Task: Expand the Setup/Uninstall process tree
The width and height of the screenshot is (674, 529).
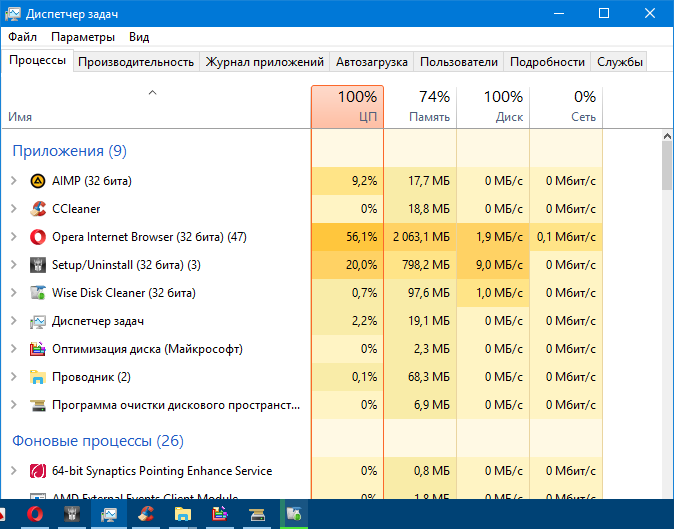Action: (13, 265)
